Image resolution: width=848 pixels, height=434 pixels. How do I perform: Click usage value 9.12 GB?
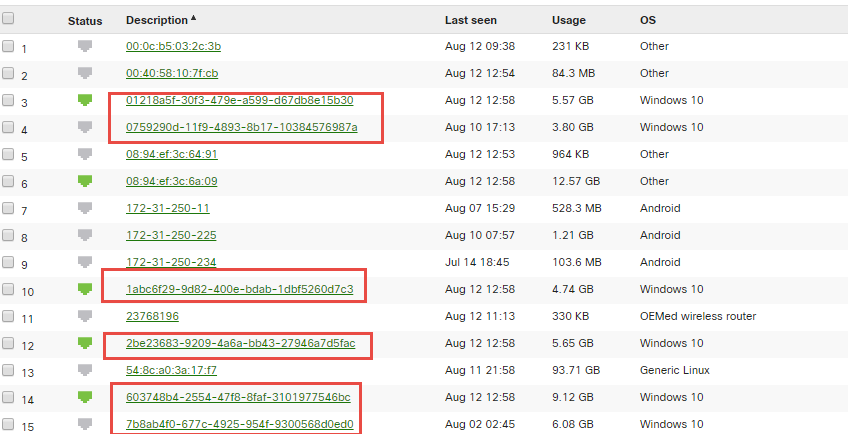[x=573, y=397]
